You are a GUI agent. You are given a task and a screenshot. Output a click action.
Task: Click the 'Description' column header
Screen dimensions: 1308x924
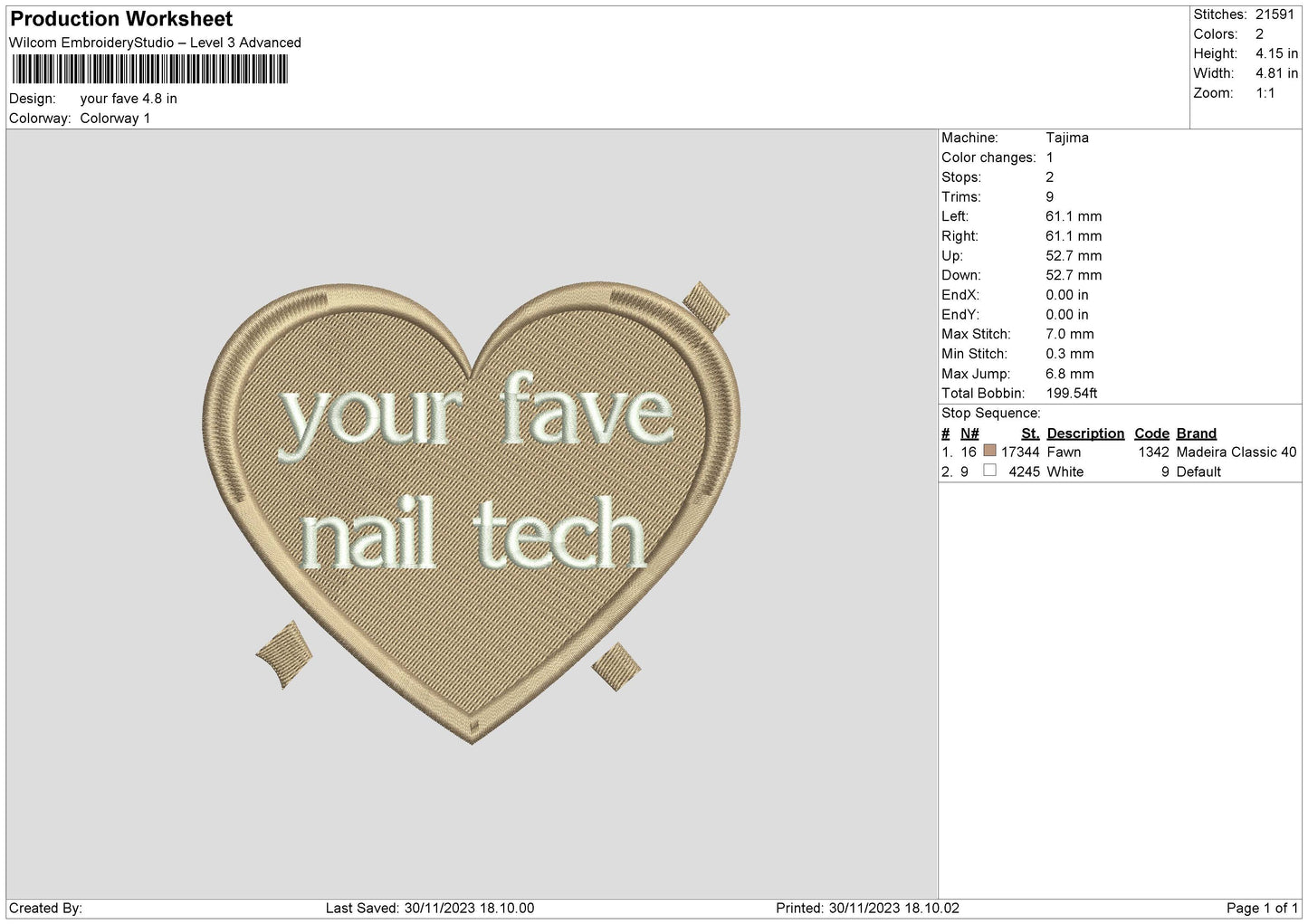[x=1085, y=433]
